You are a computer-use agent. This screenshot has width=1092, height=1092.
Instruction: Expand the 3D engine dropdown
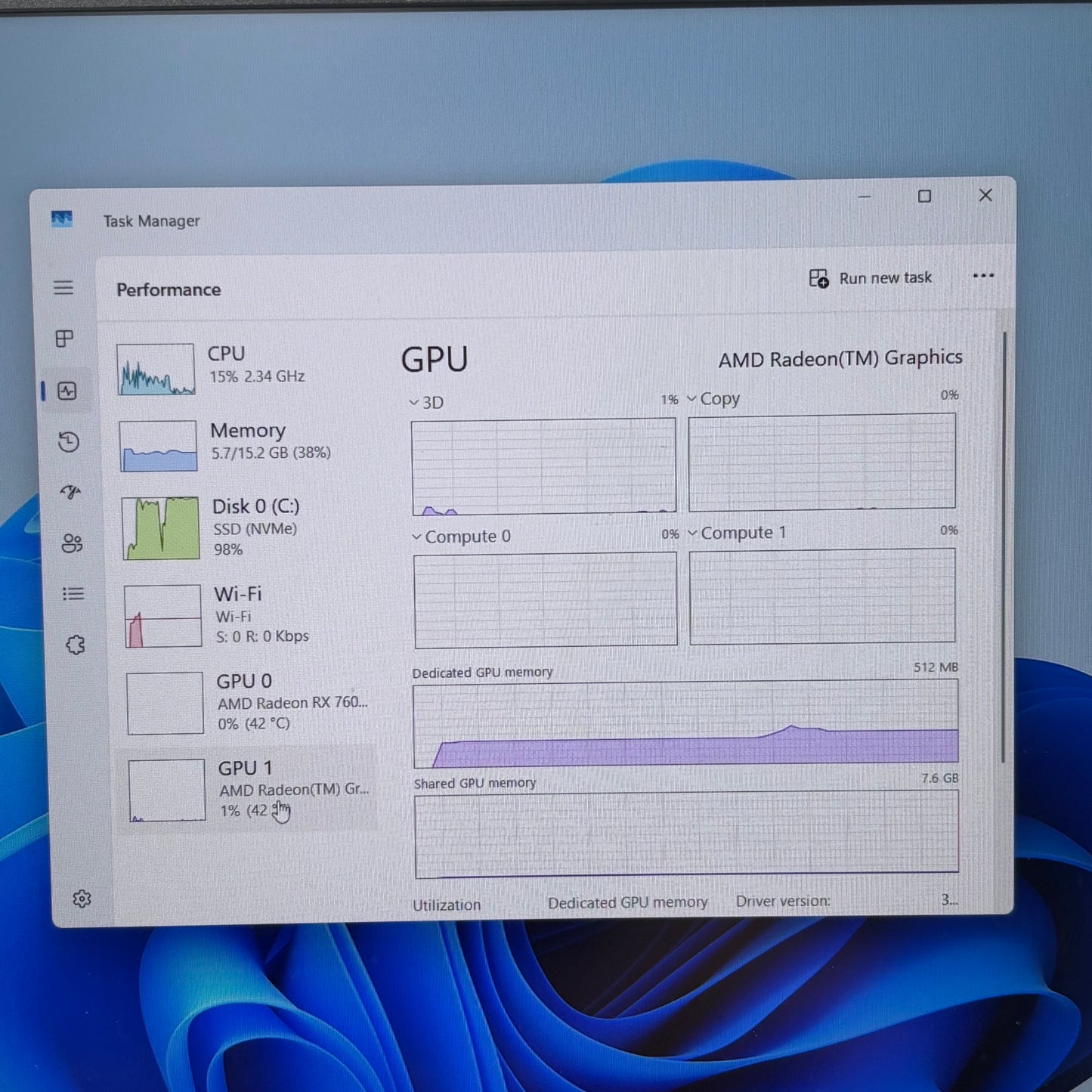click(x=427, y=402)
